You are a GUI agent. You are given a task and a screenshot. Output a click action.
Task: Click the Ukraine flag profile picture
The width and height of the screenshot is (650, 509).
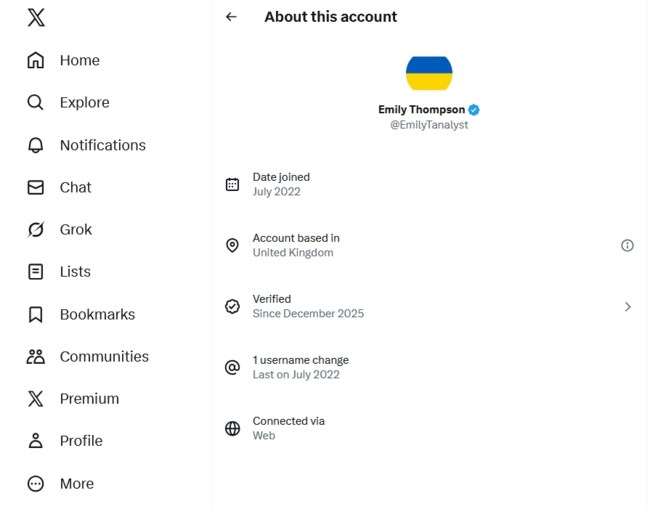(x=429, y=73)
